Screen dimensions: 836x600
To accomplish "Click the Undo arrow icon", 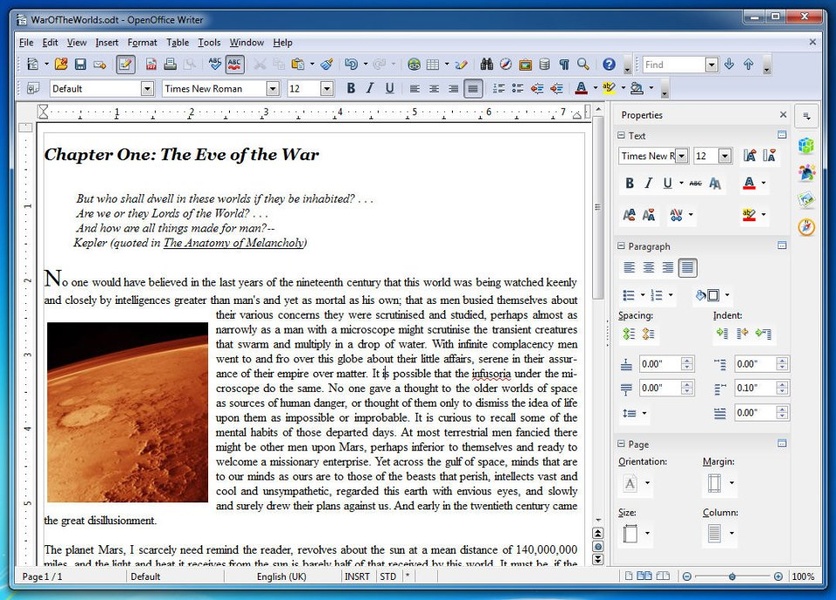I will coord(351,65).
